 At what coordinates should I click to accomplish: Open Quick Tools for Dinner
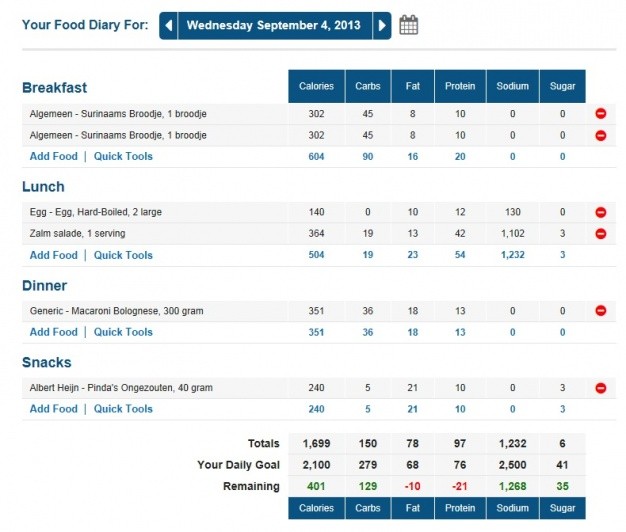click(x=123, y=332)
